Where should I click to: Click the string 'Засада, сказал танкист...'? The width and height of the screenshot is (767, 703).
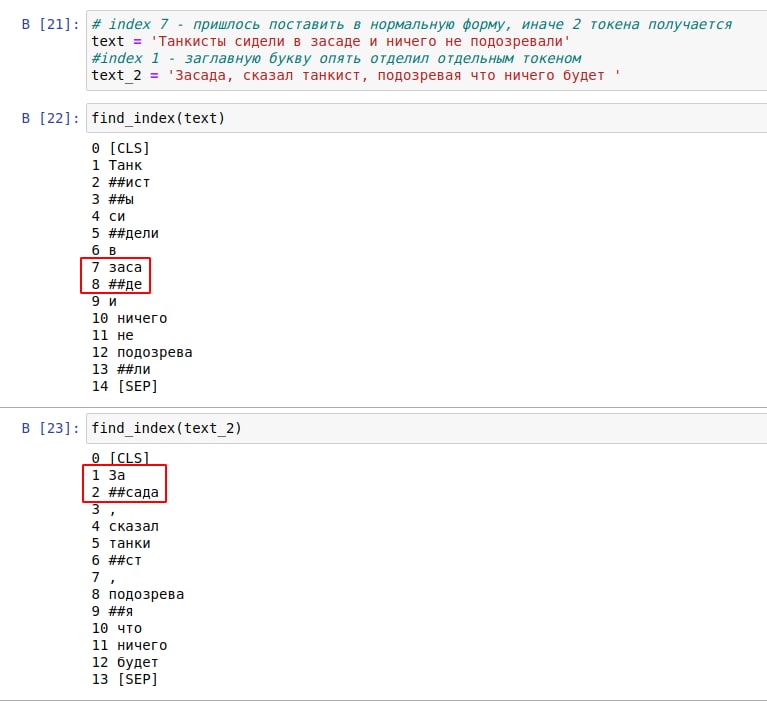[x=394, y=76]
